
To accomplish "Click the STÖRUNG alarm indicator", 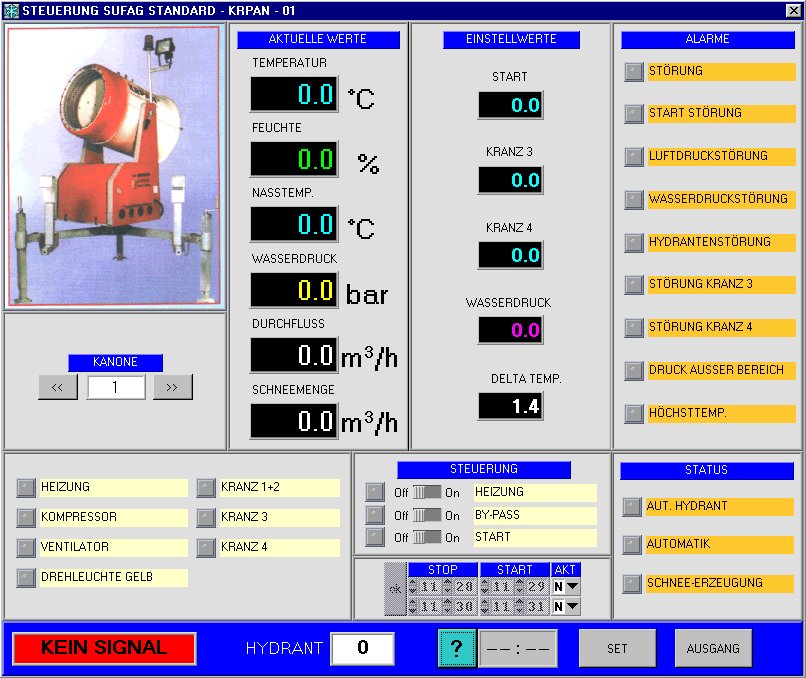I will [633, 72].
